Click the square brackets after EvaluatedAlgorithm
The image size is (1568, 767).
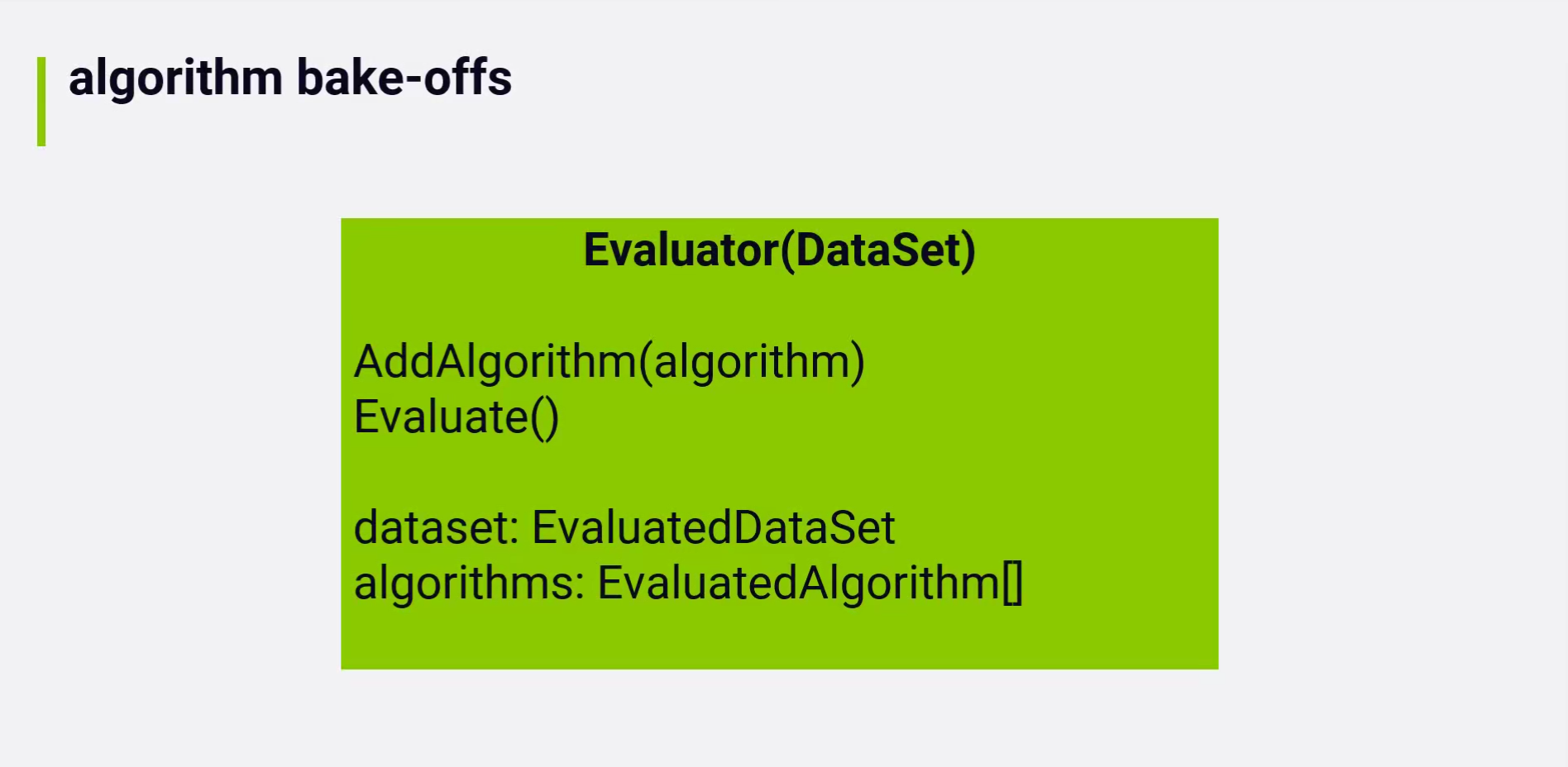tap(1012, 583)
